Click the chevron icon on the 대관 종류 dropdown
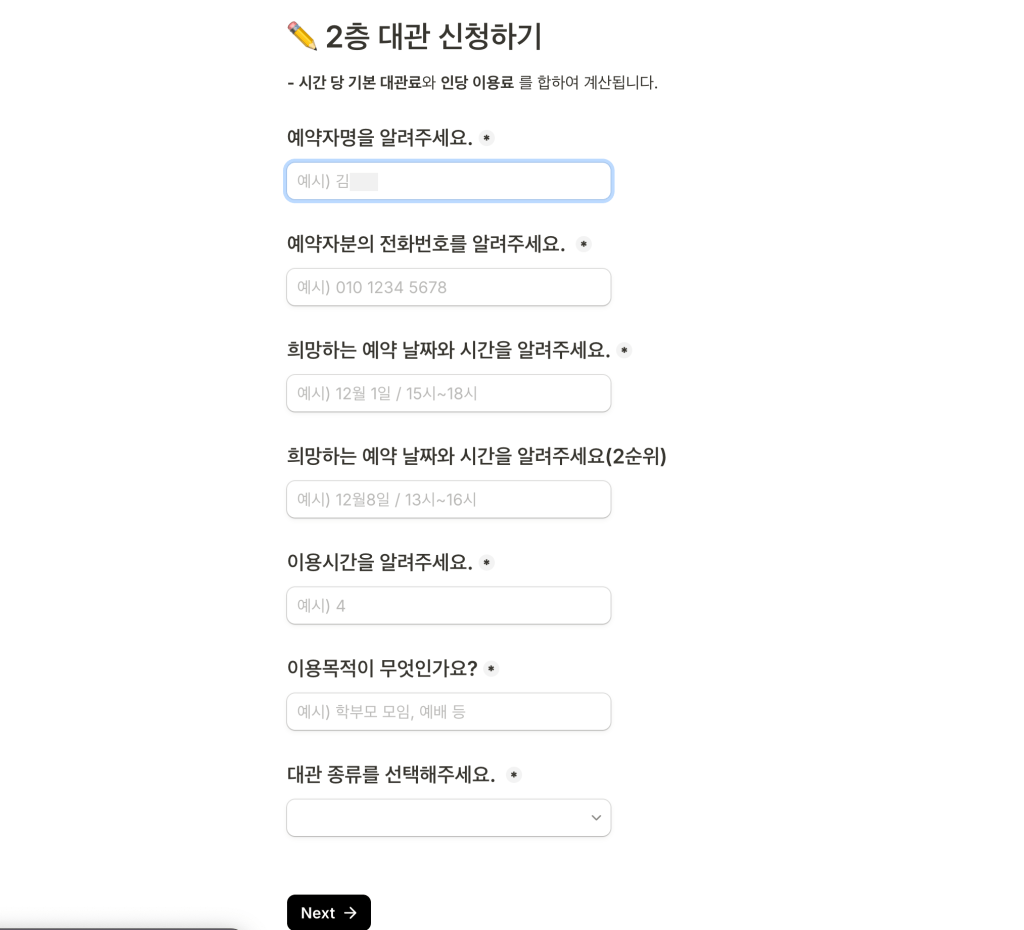Viewport: 1024px width, 930px height. point(596,818)
